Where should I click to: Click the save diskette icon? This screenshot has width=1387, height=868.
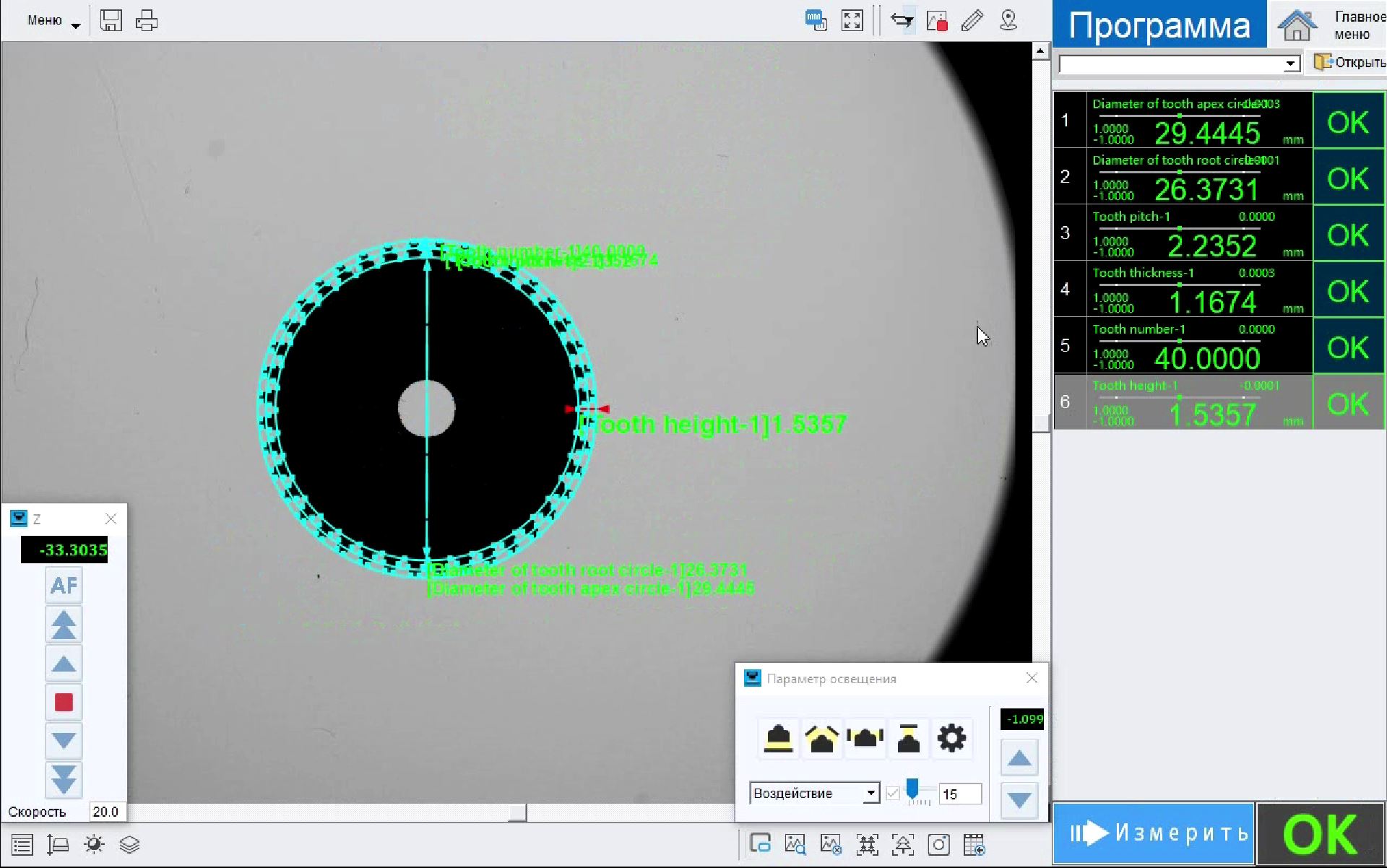pyautogui.click(x=111, y=20)
